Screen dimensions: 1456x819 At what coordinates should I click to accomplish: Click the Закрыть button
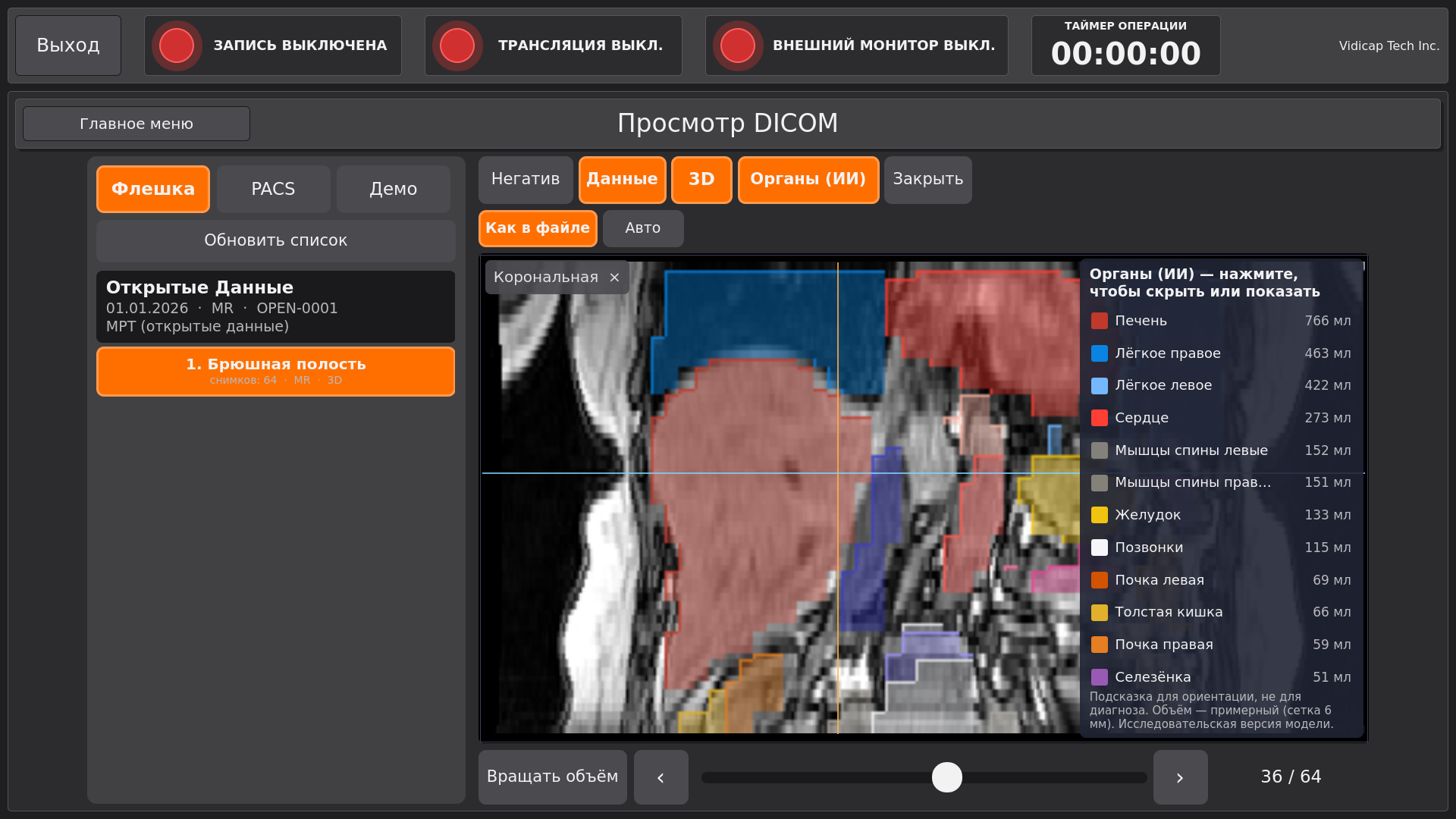tap(928, 180)
